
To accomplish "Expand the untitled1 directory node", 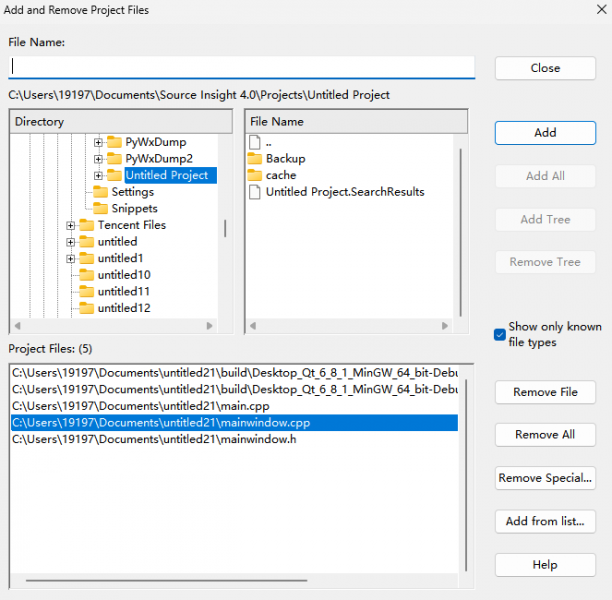I will pyautogui.click(x=71, y=258).
